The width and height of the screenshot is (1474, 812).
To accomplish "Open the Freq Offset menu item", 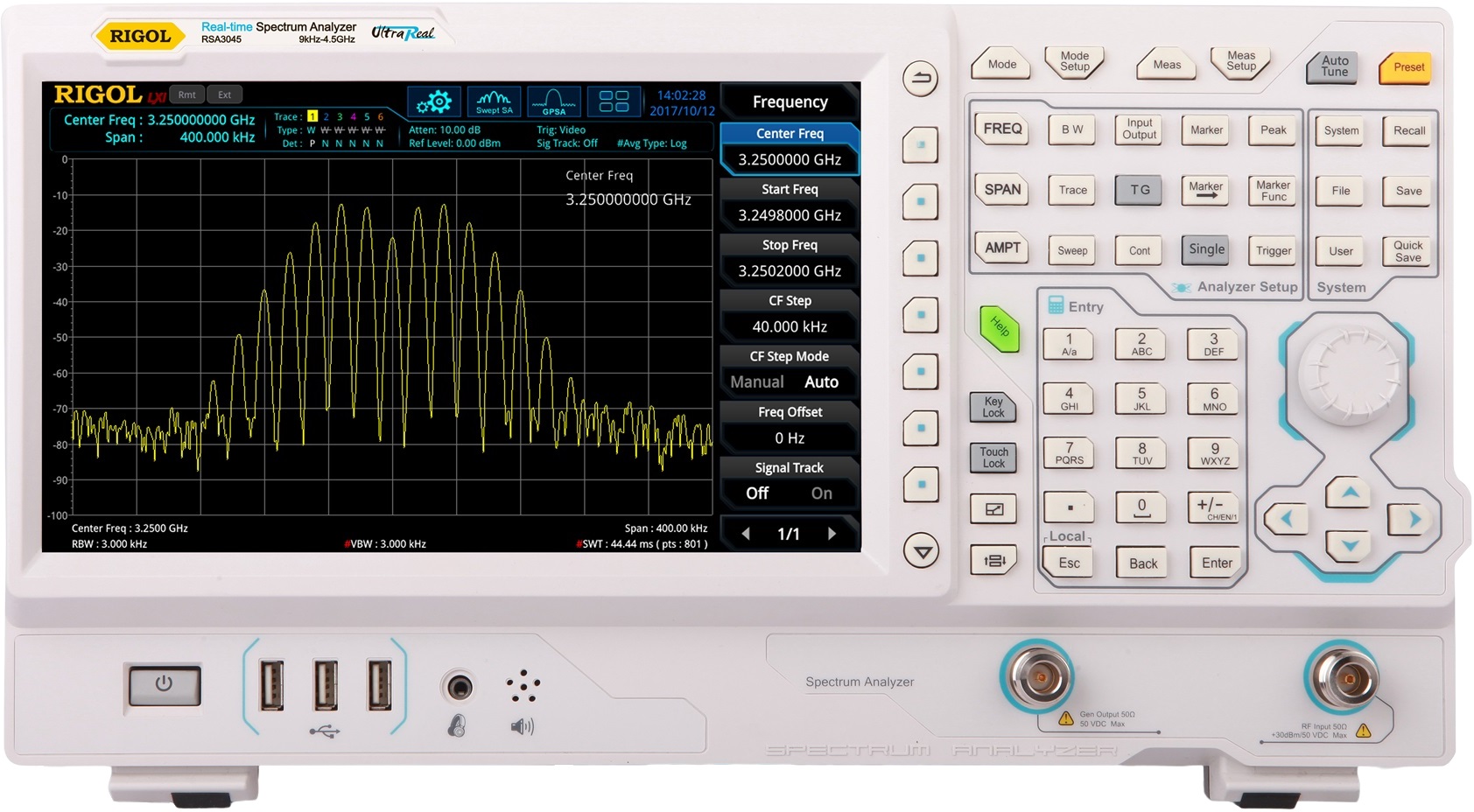I will pyautogui.click(x=790, y=426).
